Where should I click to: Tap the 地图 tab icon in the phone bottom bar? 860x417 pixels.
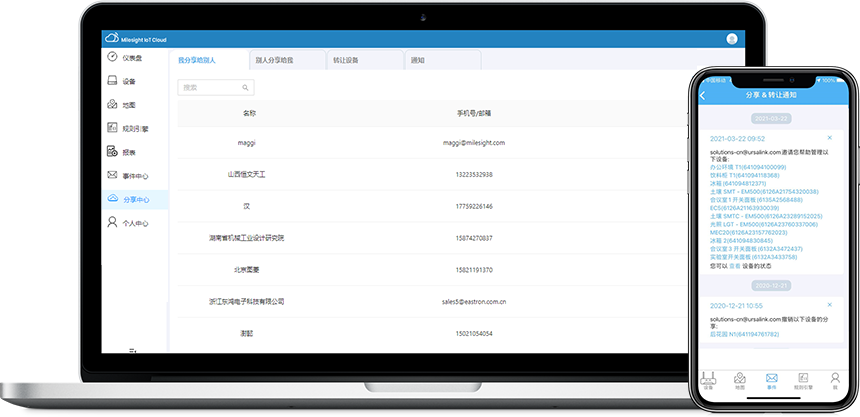[740, 380]
